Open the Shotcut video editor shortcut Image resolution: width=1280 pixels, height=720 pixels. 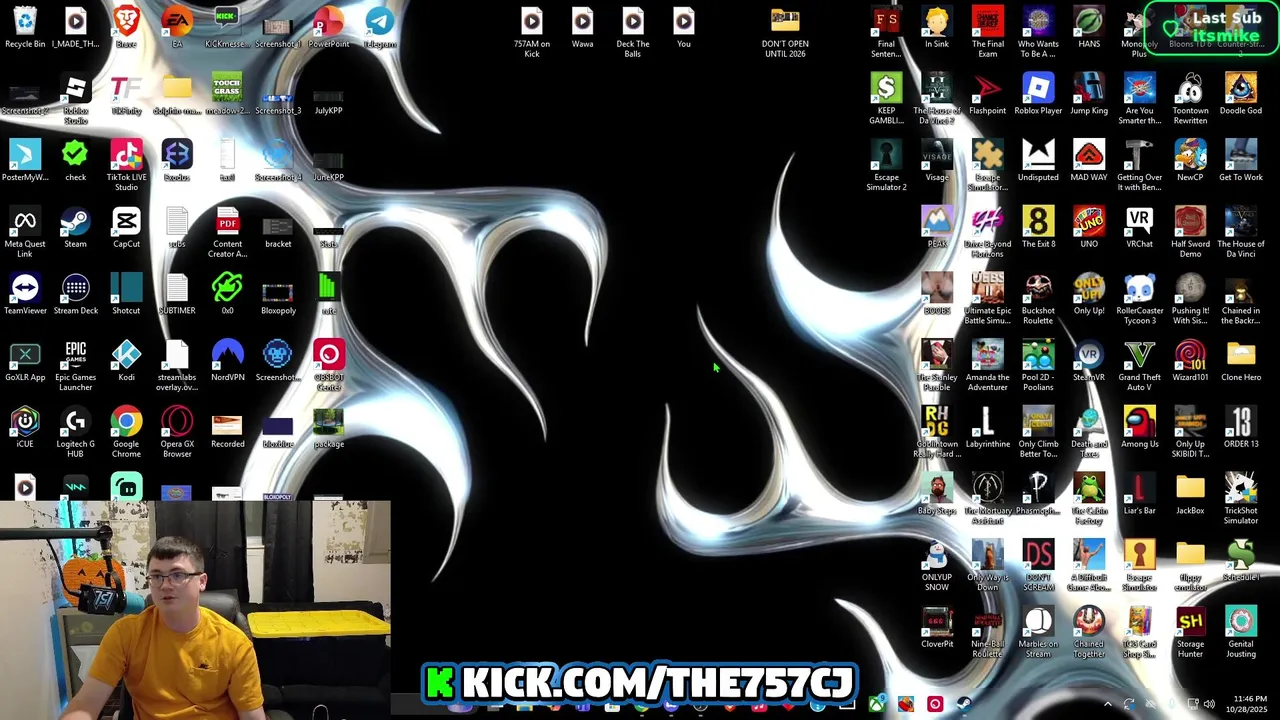pyautogui.click(x=126, y=295)
